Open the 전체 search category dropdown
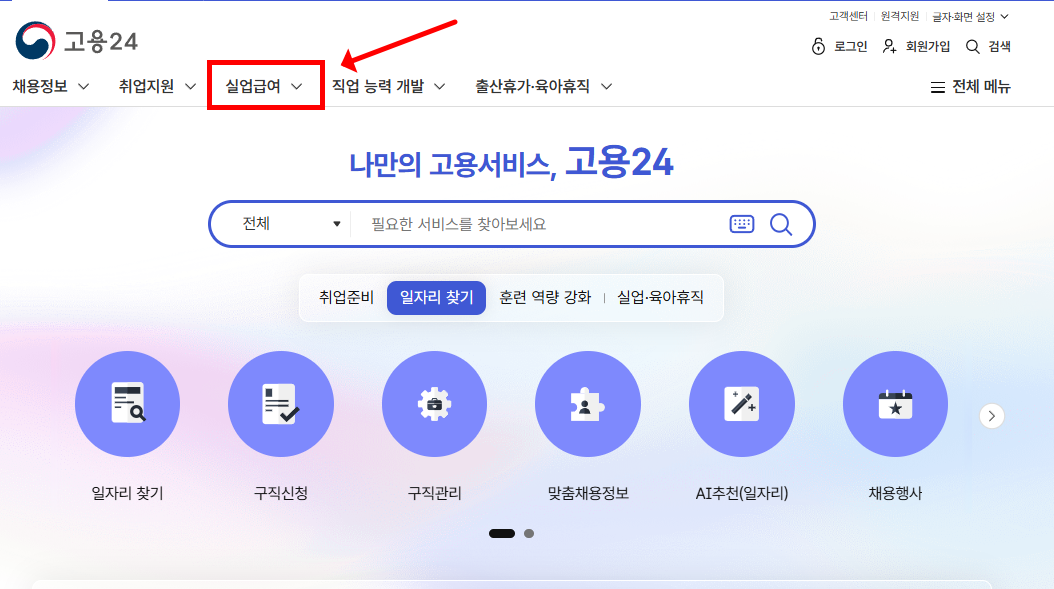This screenshot has width=1054, height=589. click(291, 224)
